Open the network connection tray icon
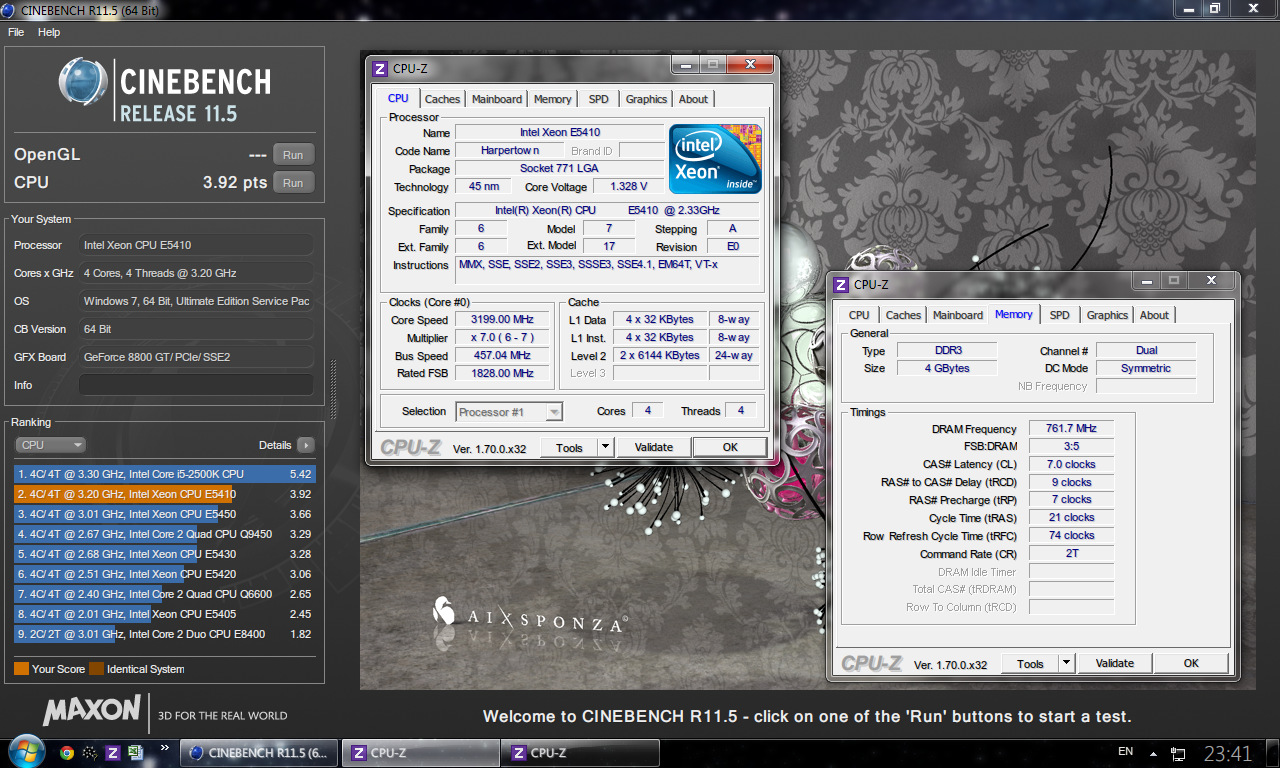This screenshot has width=1280, height=768. 1179,753
